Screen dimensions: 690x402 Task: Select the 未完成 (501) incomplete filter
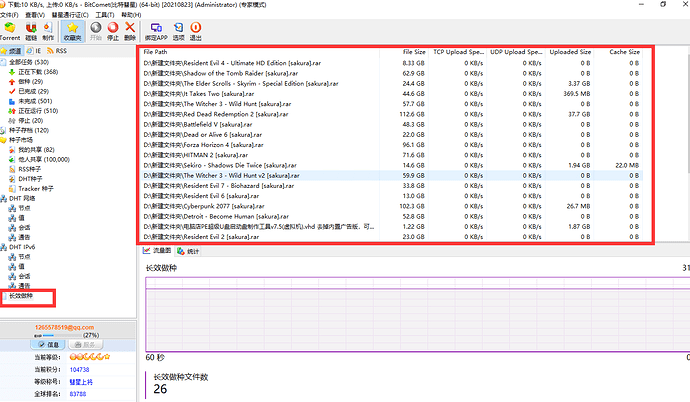tap(30, 101)
